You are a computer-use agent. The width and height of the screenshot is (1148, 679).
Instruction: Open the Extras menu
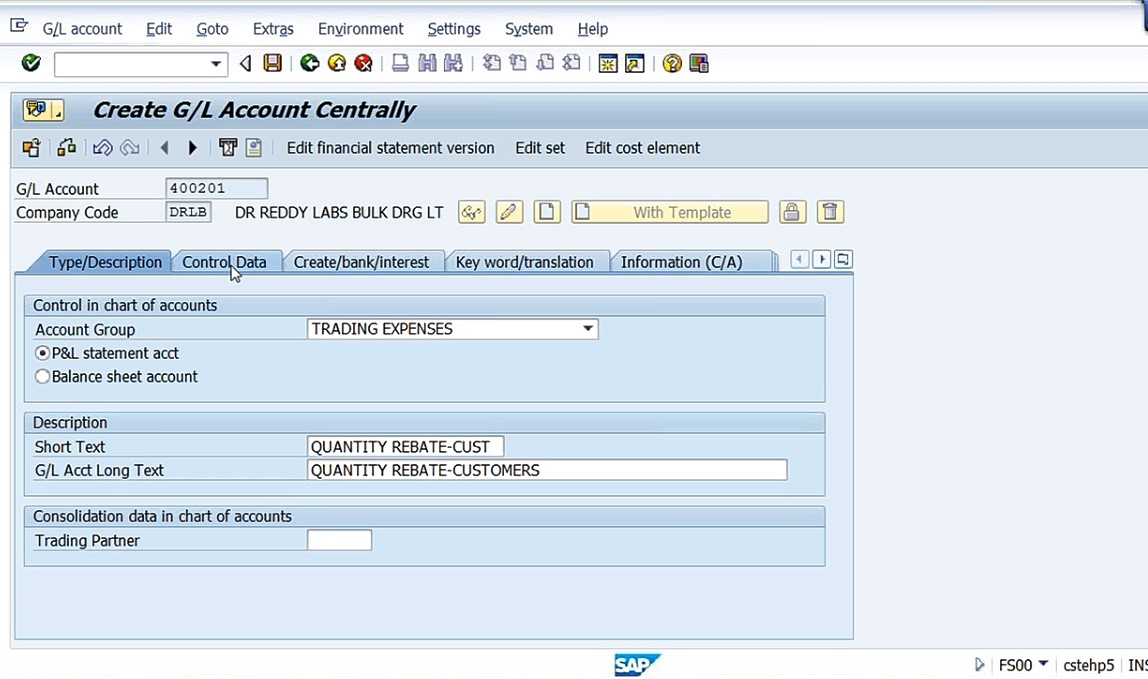273,29
